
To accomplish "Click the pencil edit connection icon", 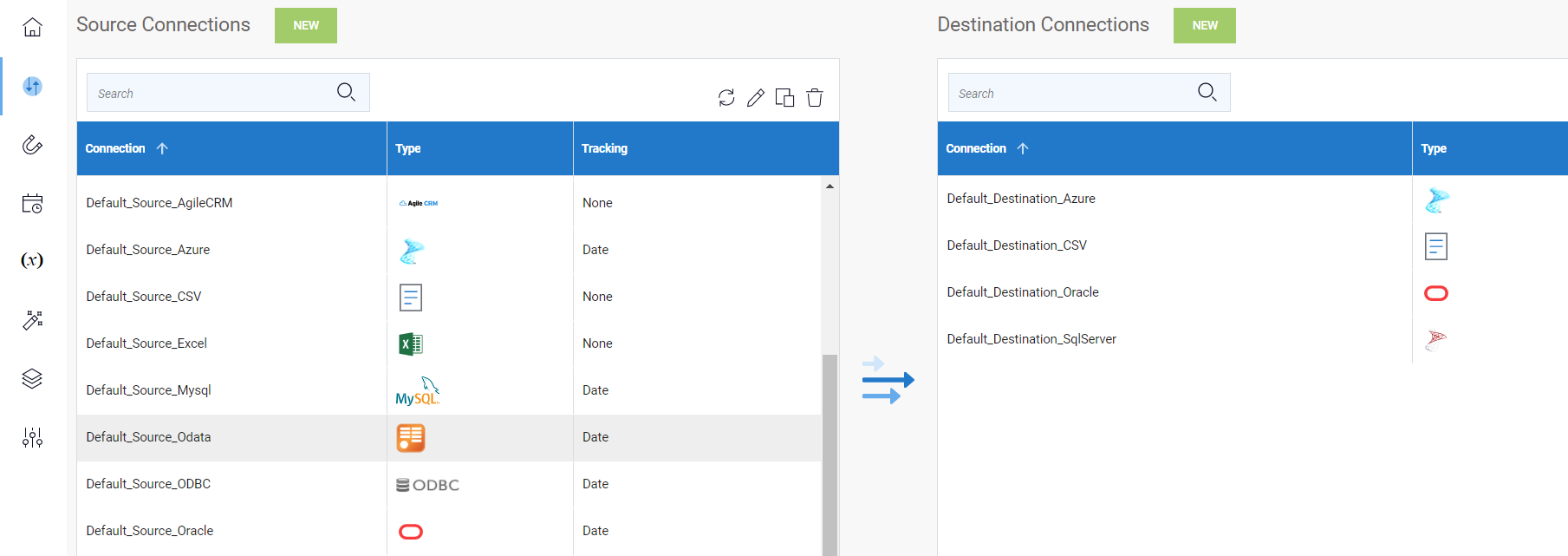I will pos(756,98).
